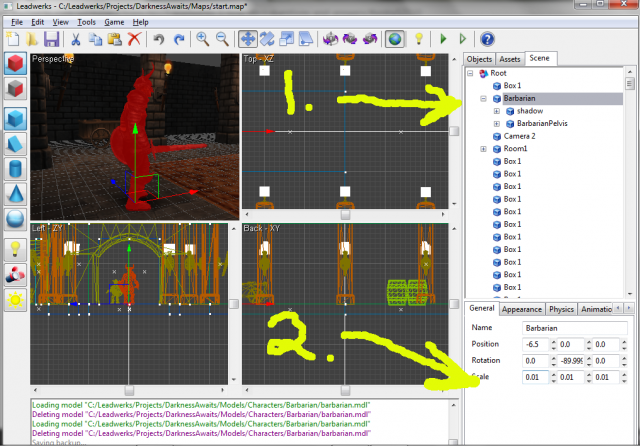Open the Physics properties tab
640x446 pixels.
pos(561,309)
